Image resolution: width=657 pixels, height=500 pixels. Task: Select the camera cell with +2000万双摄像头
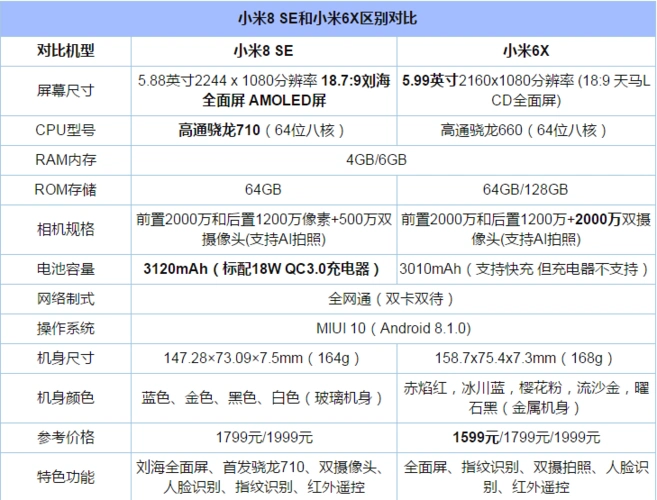526,229
